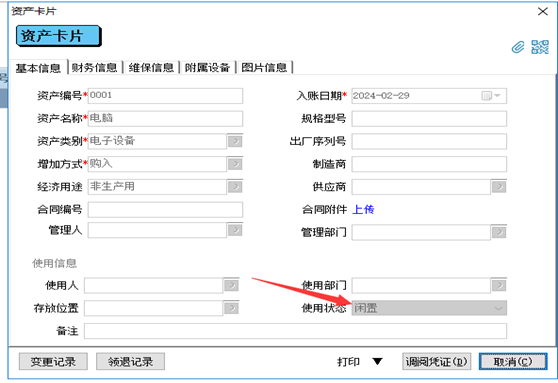The height and width of the screenshot is (383, 558).
Task: Open asset category picker for 资产类别
Action: (x=235, y=141)
